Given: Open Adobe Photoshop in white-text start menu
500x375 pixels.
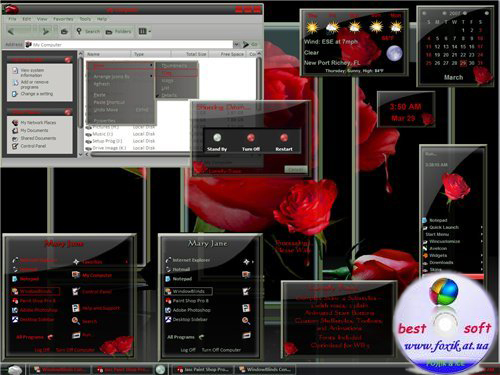Looking at the screenshot, I should [x=188, y=310].
